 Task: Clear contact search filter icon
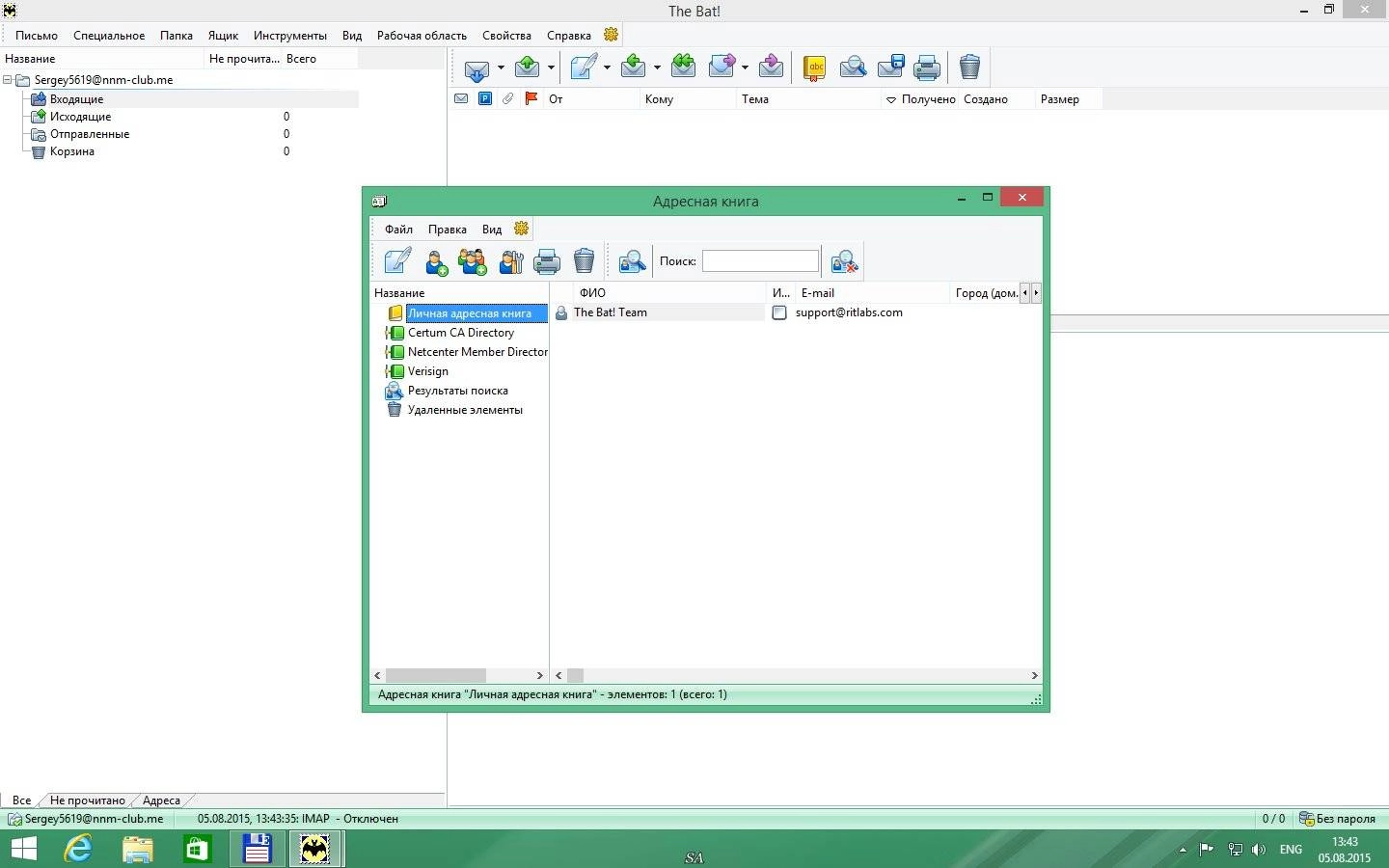(x=844, y=261)
